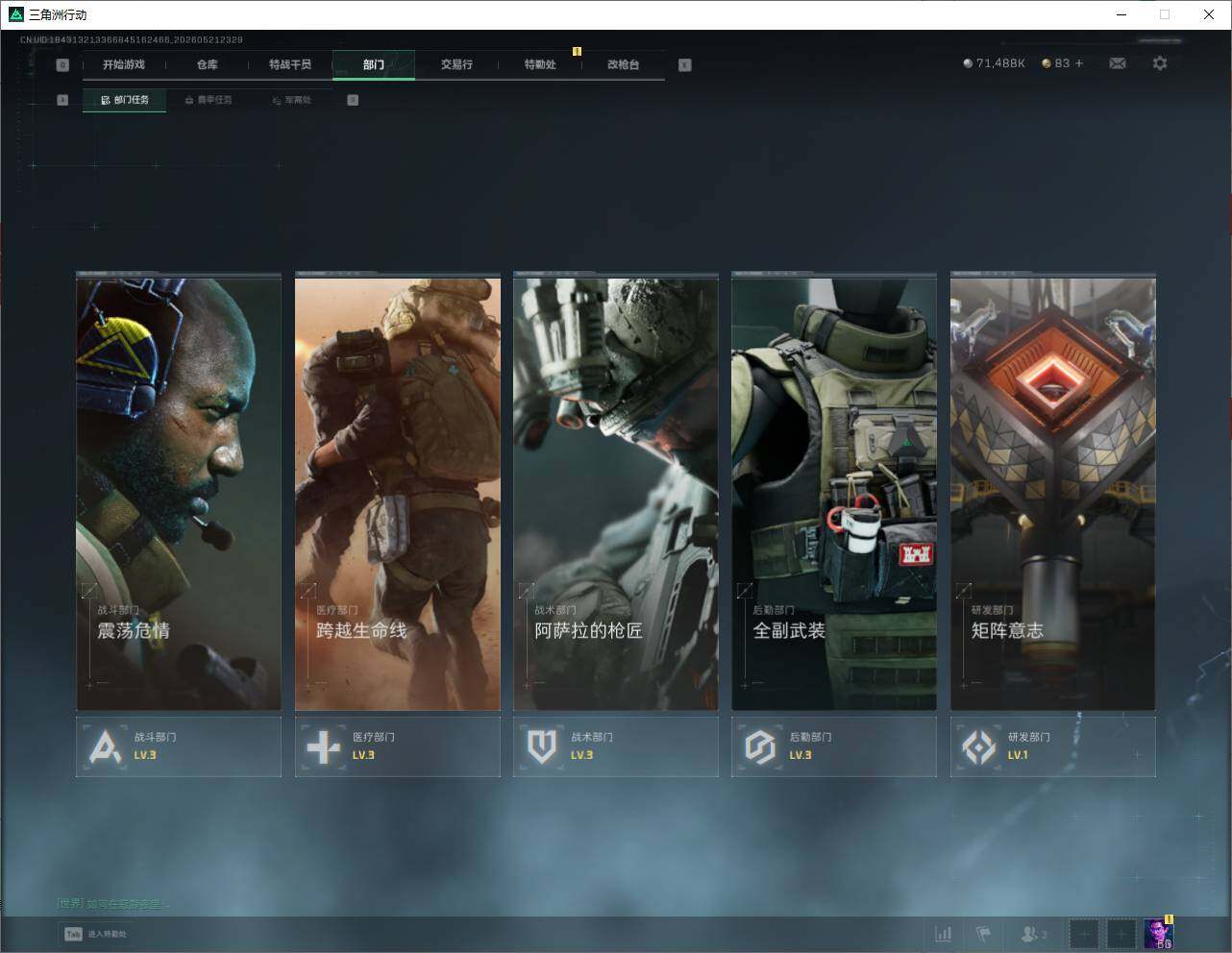The height and width of the screenshot is (953, 1232).
Task: Open the flags icon in bottom bar
Action: [x=983, y=934]
